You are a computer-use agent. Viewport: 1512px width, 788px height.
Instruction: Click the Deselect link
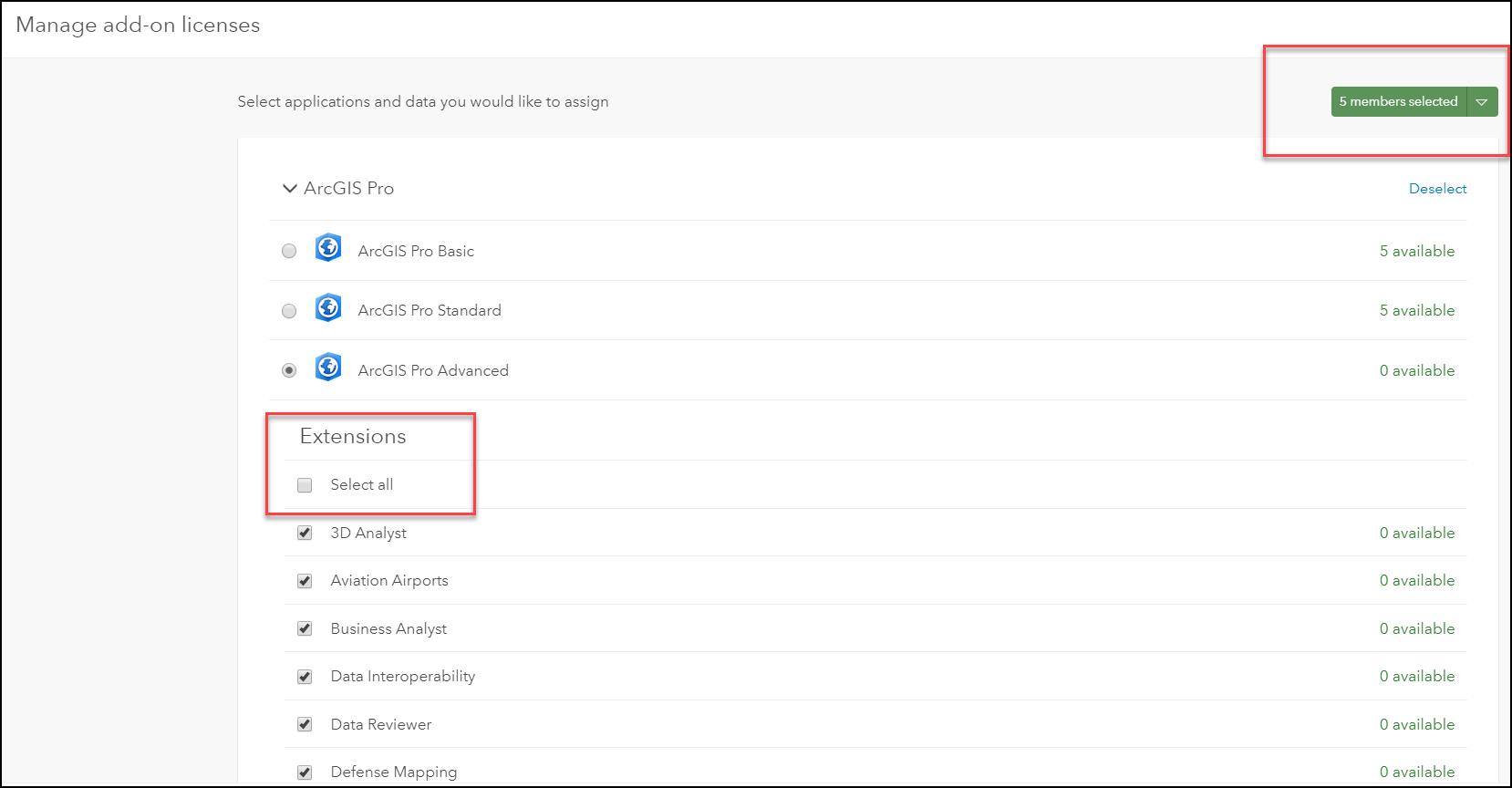click(1437, 189)
